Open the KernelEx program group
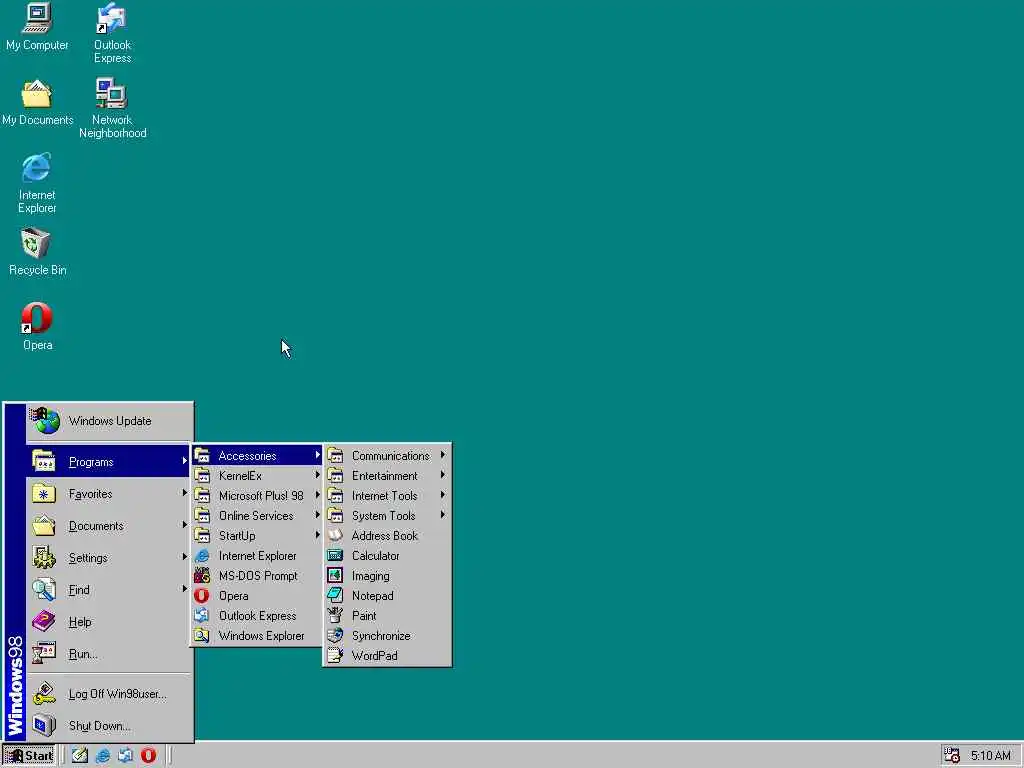Screen dimensions: 1024x768 coord(257,475)
